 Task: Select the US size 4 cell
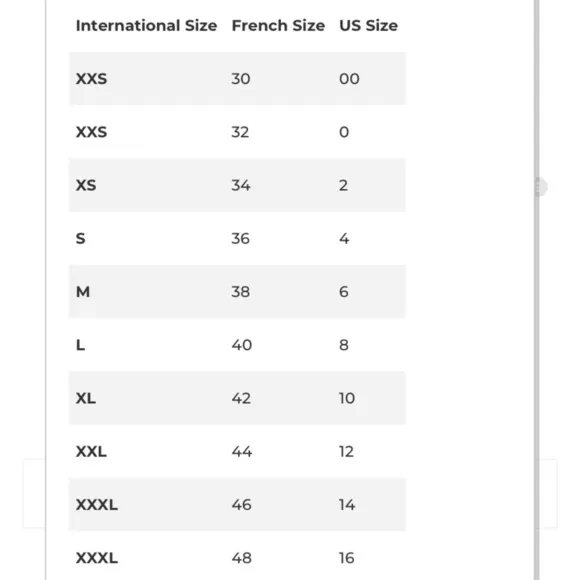click(344, 239)
